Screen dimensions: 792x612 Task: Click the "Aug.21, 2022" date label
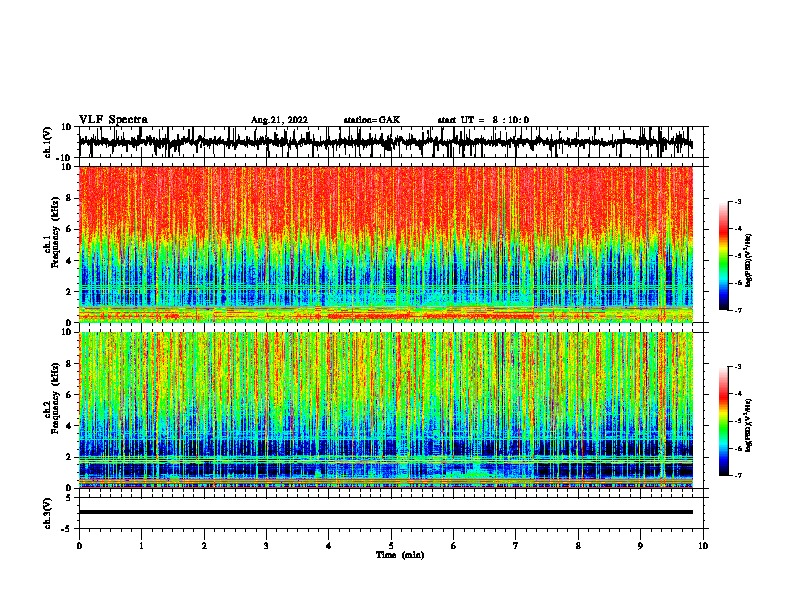coord(279,120)
